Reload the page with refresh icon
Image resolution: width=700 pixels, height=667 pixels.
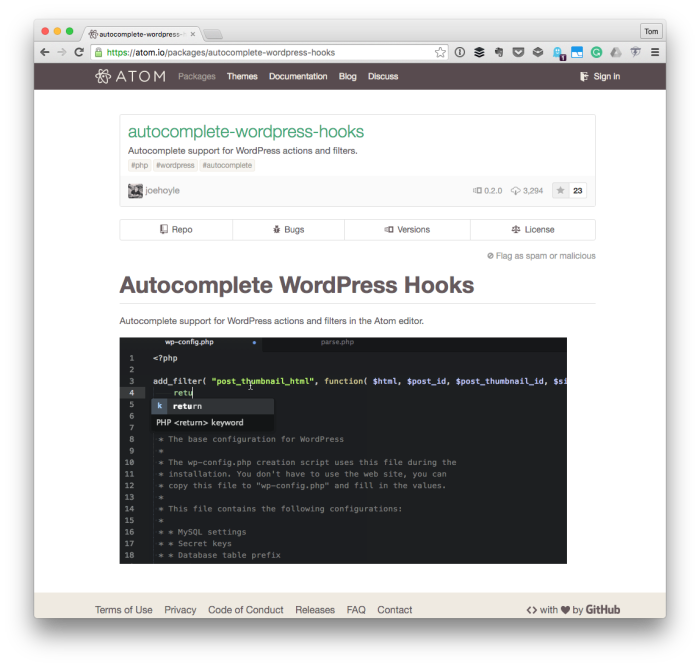(x=79, y=52)
